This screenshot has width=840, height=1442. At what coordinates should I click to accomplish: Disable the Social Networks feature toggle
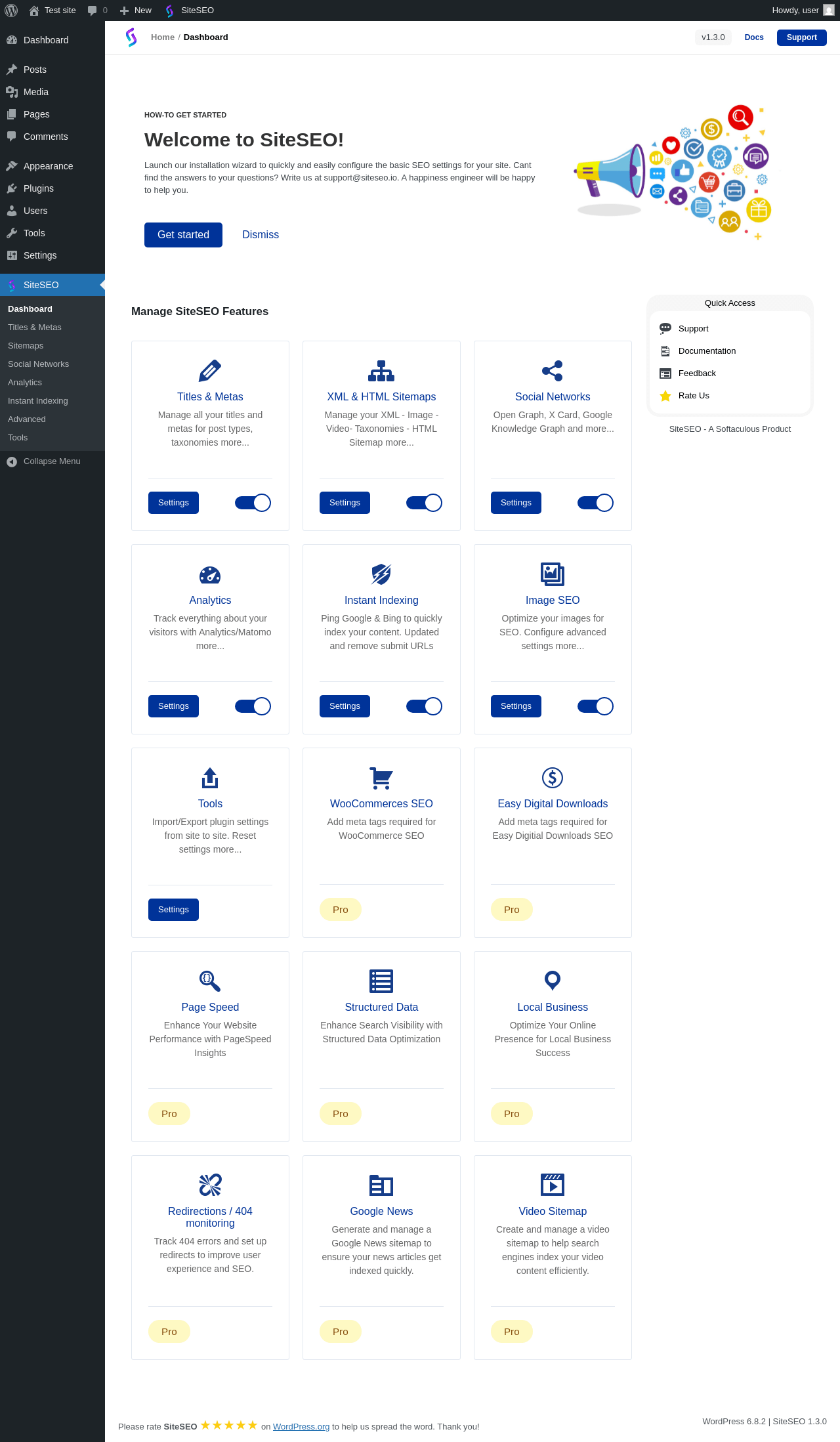[x=595, y=503]
